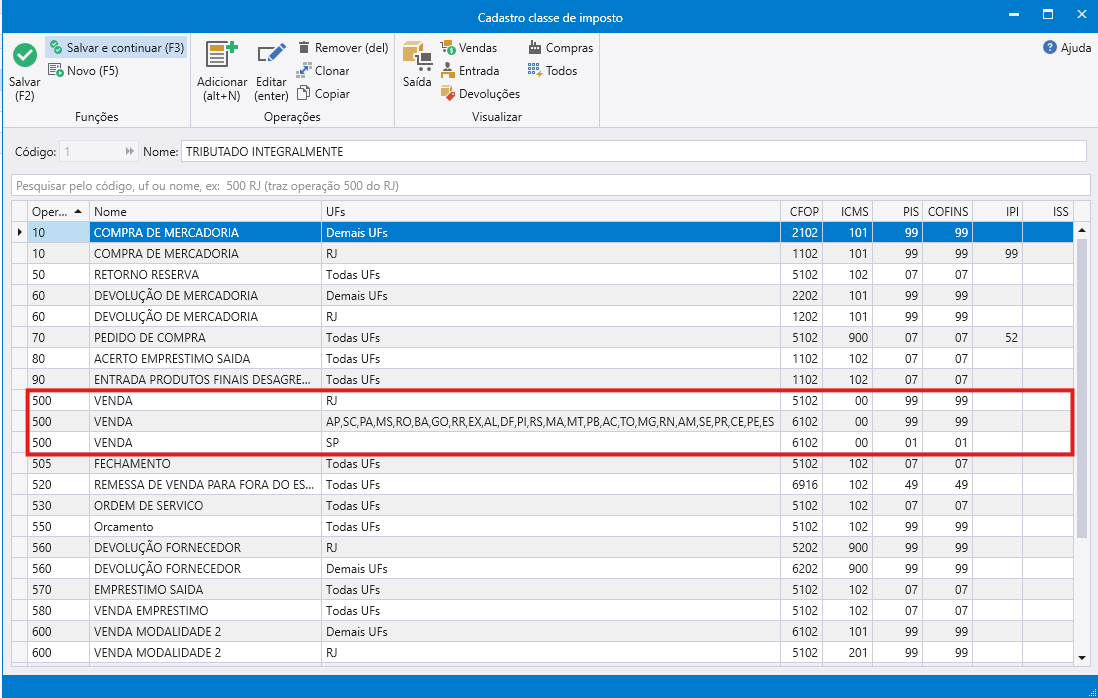1098x698 pixels.
Task: Select FECHAMENTO row
Action: [x=543, y=463]
